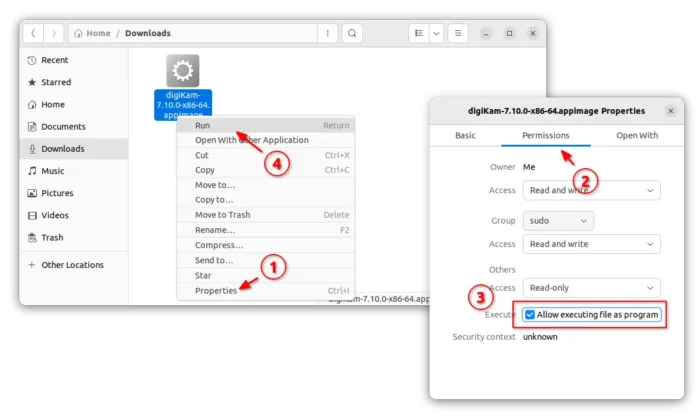
Task: Maximize the Files window
Action: pyautogui.click(x=509, y=33)
